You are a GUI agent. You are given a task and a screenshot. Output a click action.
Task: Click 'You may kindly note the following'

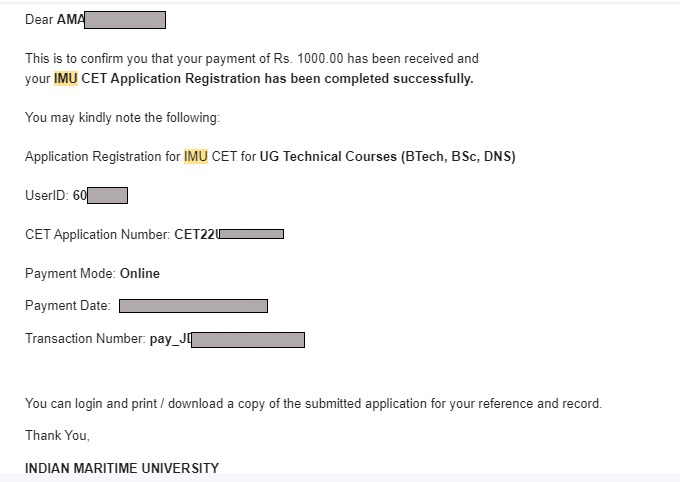(x=122, y=118)
